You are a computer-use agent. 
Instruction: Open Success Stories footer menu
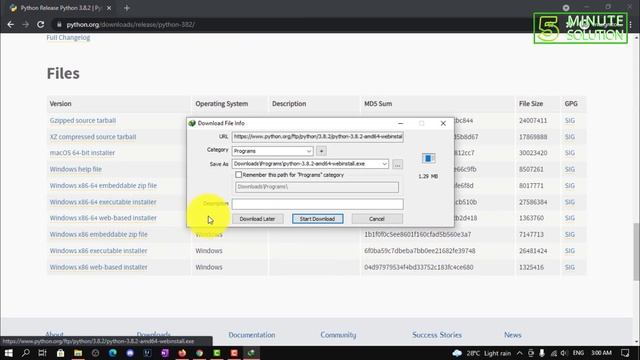click(x=437, y=335)
